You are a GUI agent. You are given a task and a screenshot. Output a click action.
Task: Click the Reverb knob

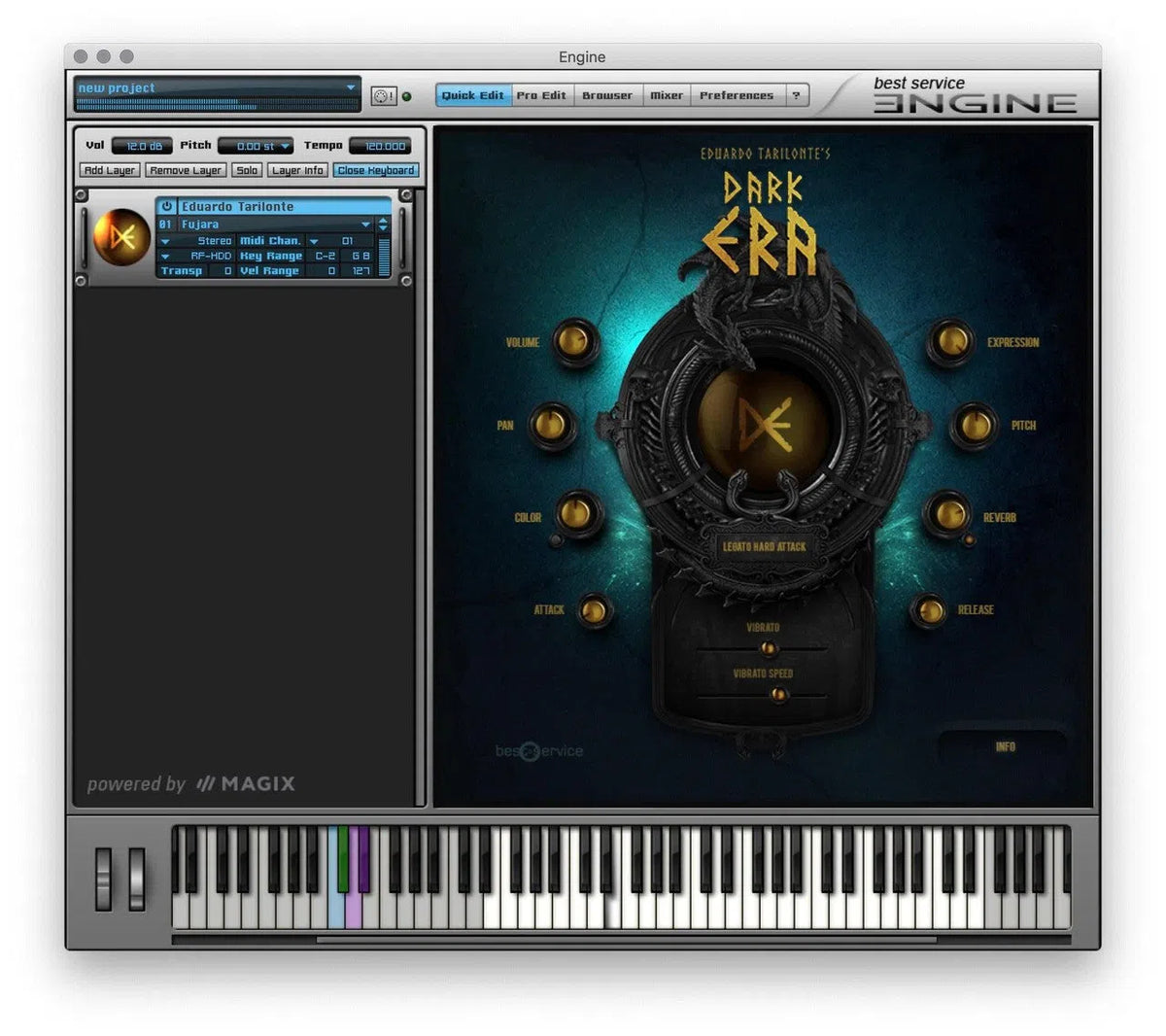click(x=947, y=513)
